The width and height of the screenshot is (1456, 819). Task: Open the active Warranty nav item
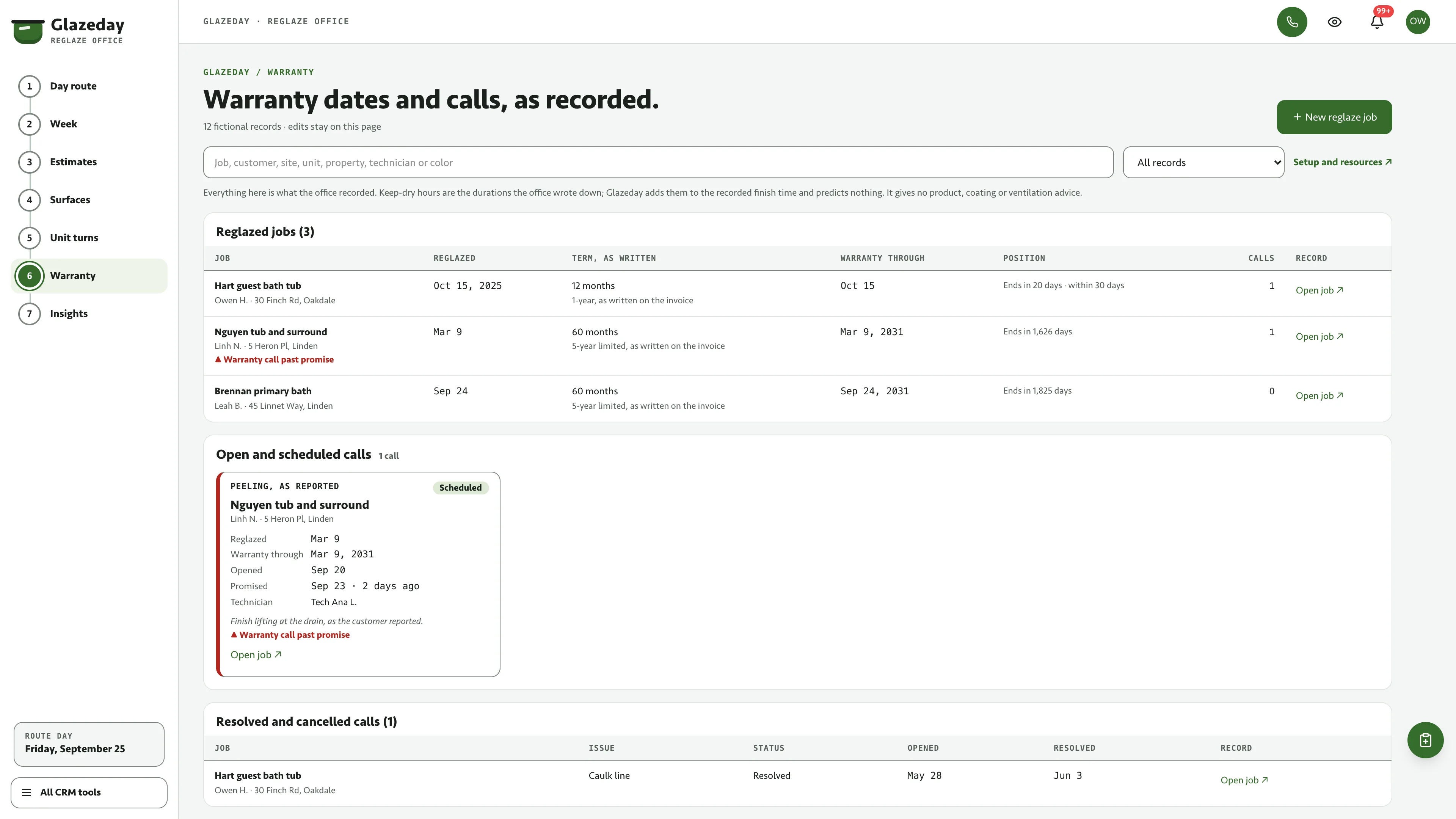[x=89, y=276]
